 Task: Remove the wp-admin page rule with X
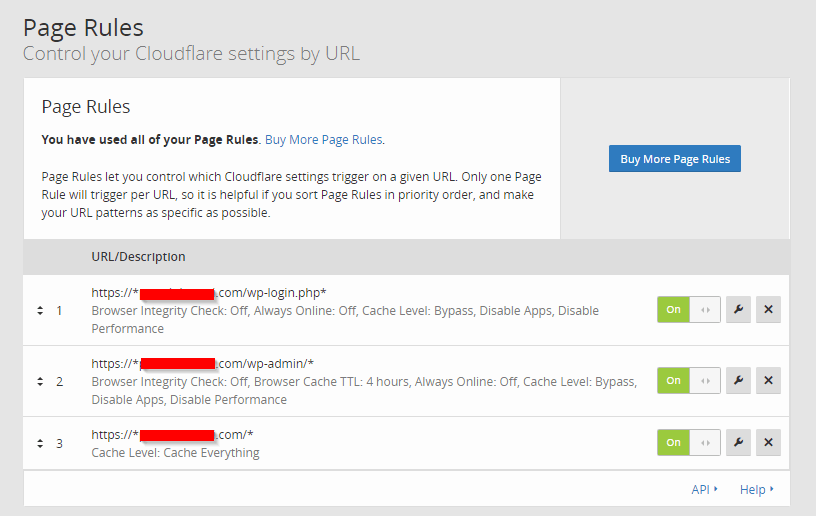point(768,380)
